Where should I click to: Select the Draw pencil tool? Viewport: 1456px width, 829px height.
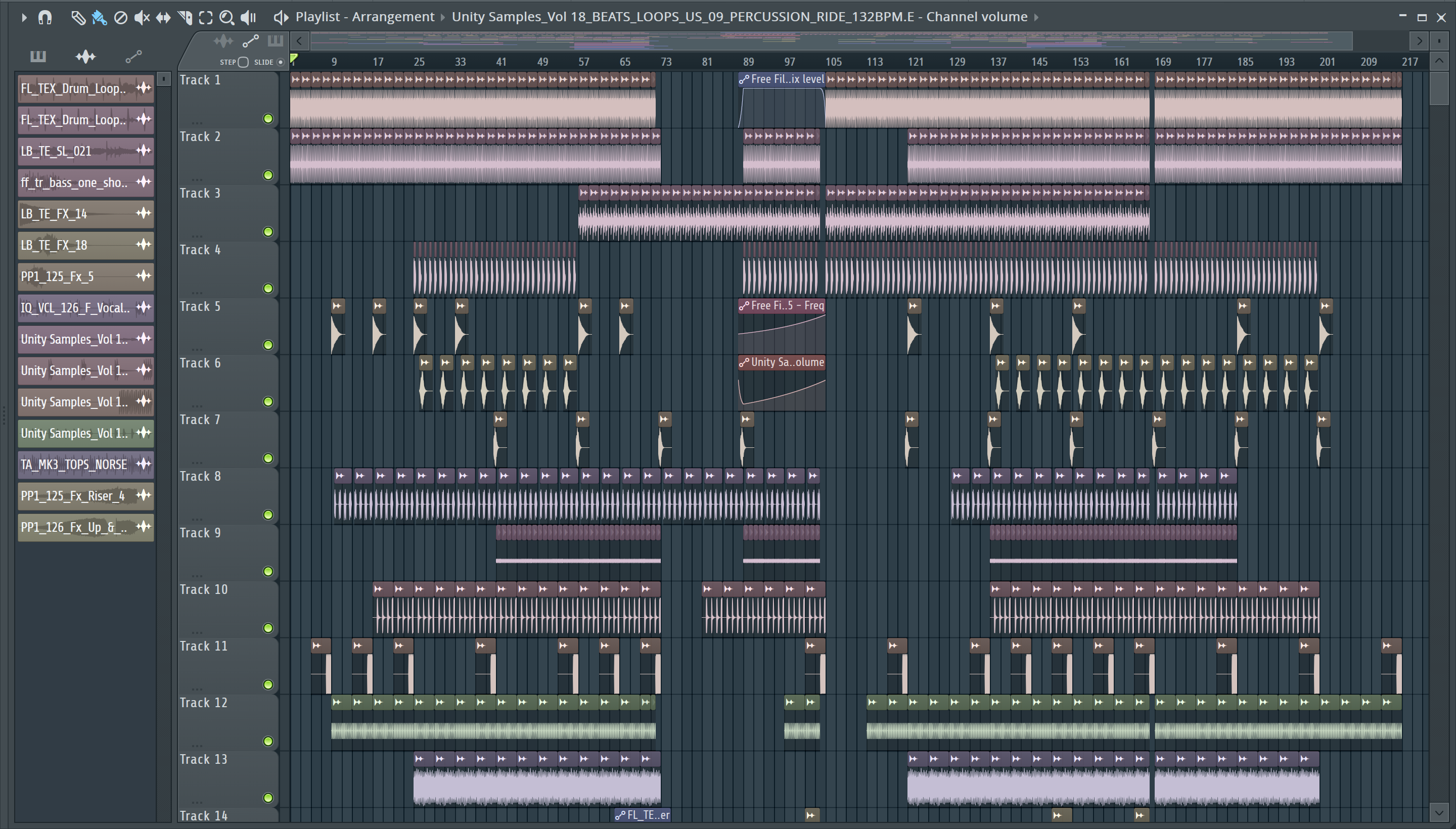coord(78,18)
